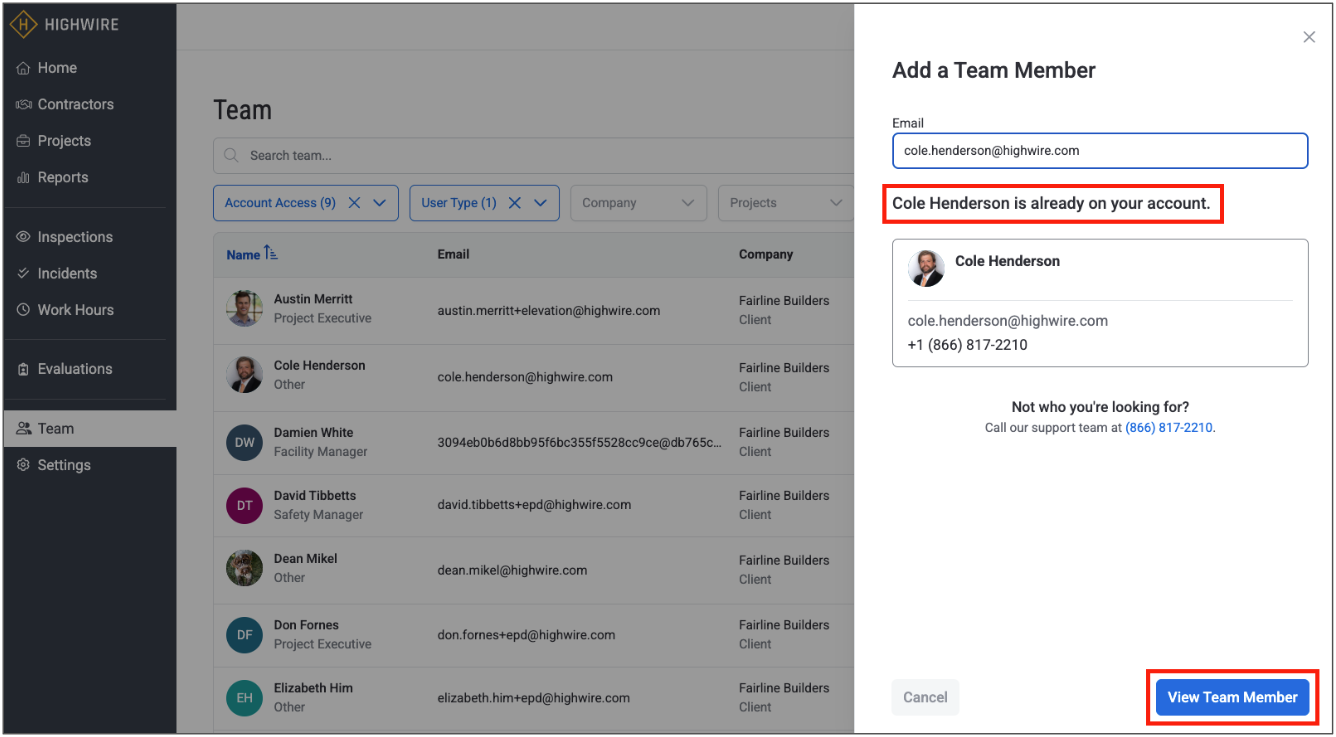Open Contractors in the sidebar
Screen dimensions: 1336x737
[75, 104]
